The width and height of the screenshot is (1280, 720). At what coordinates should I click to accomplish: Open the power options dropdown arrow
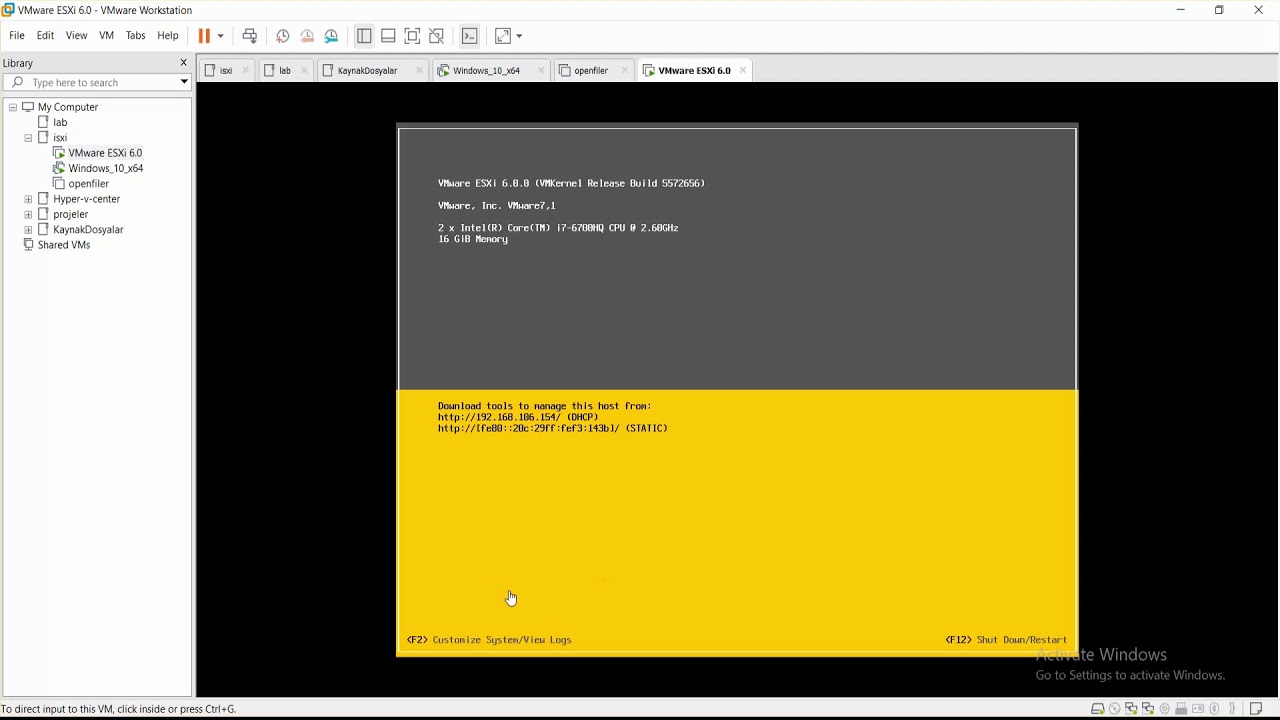221,36
